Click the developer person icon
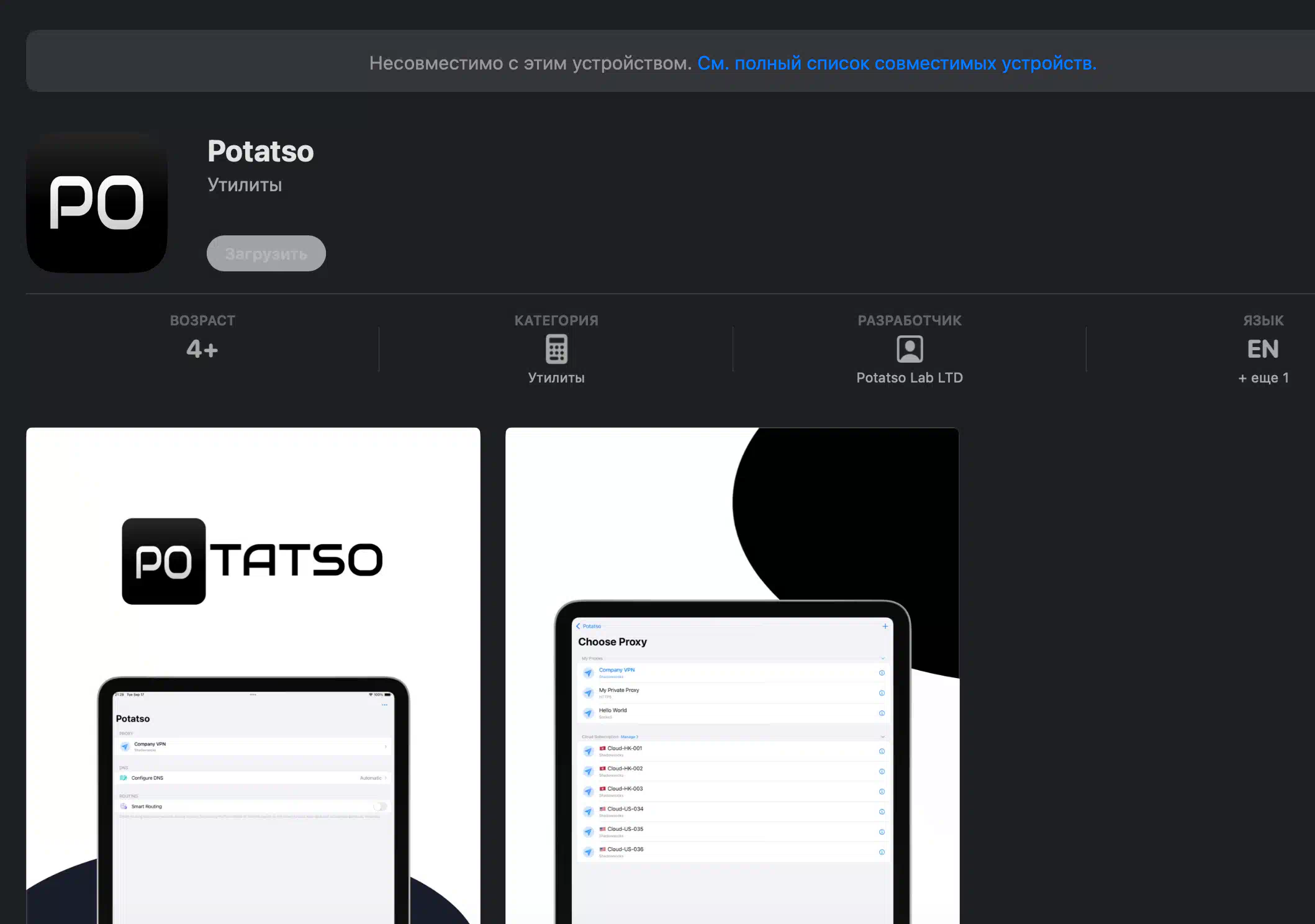1315x924 pixels. coord(910,349)
